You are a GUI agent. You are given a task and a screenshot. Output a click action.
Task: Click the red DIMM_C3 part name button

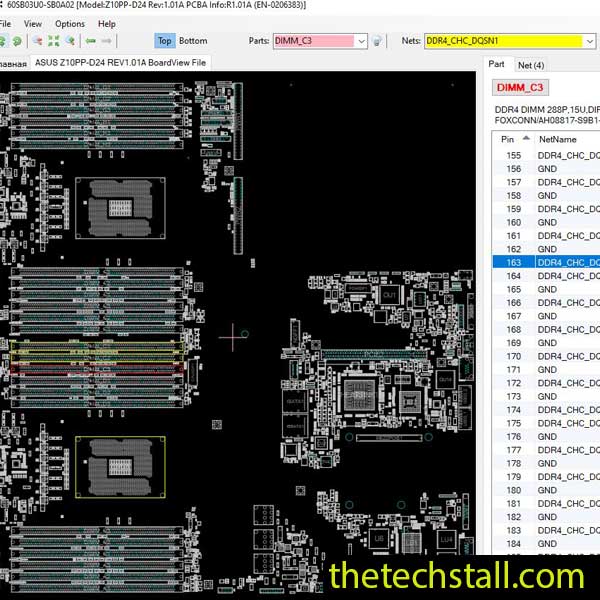(520, 87)
